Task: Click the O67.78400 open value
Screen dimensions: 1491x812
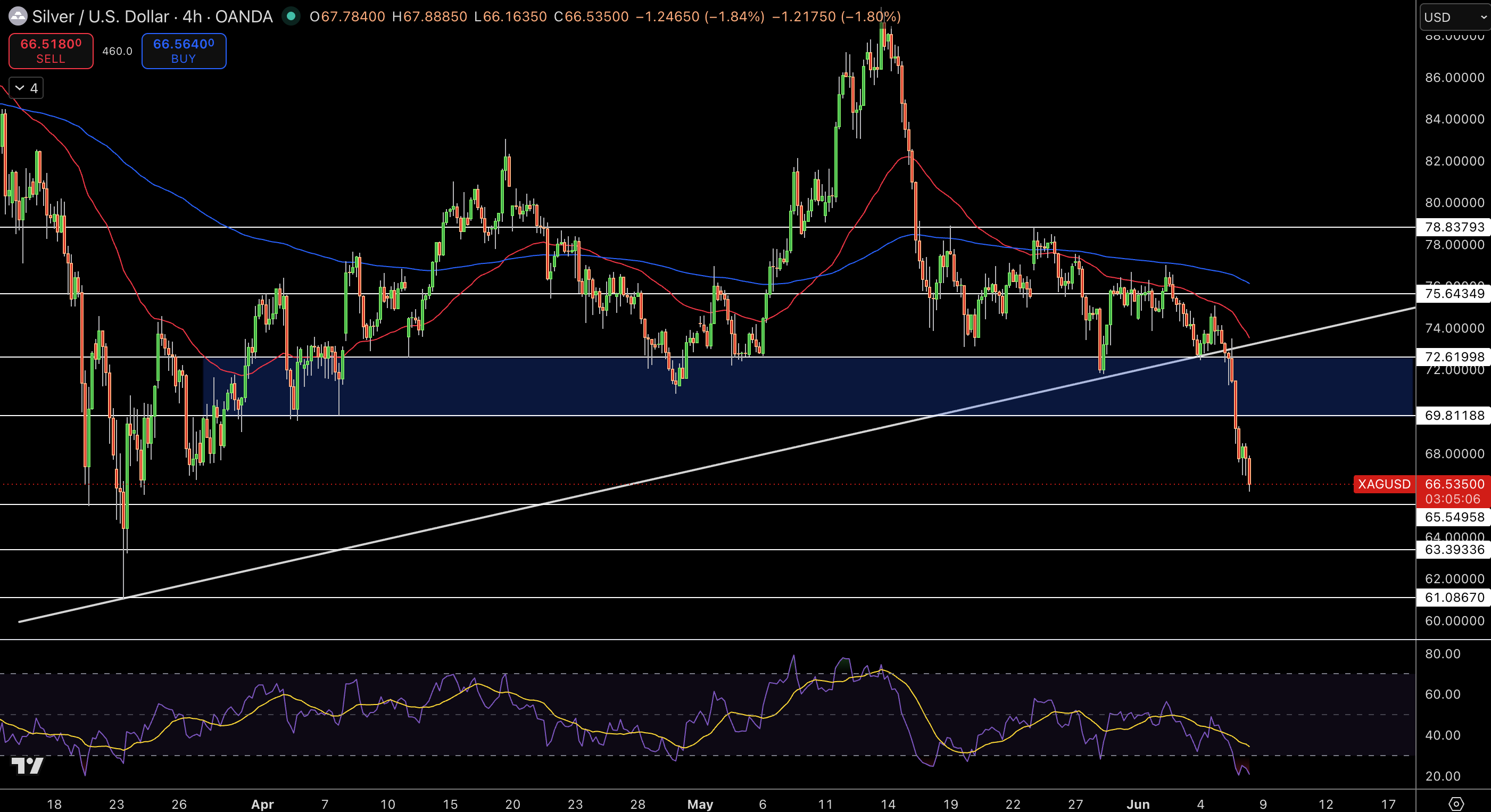Action: 347,16
